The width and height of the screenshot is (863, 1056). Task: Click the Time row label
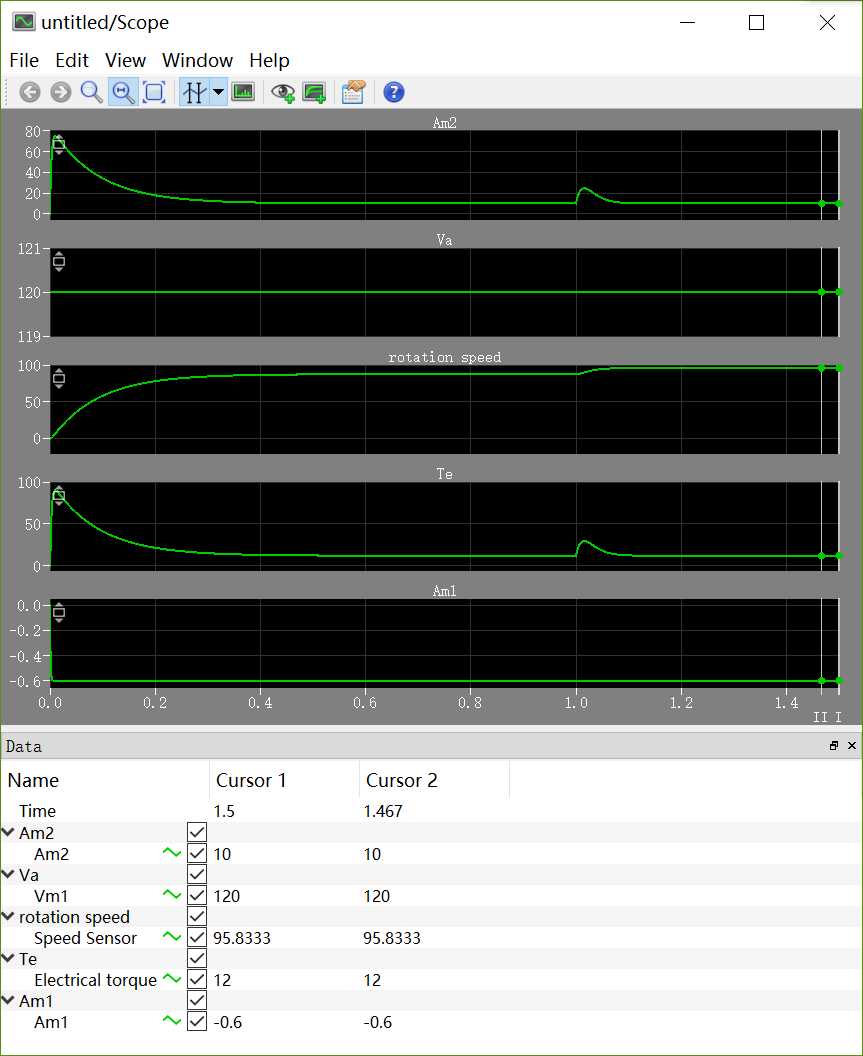[37, 811]
